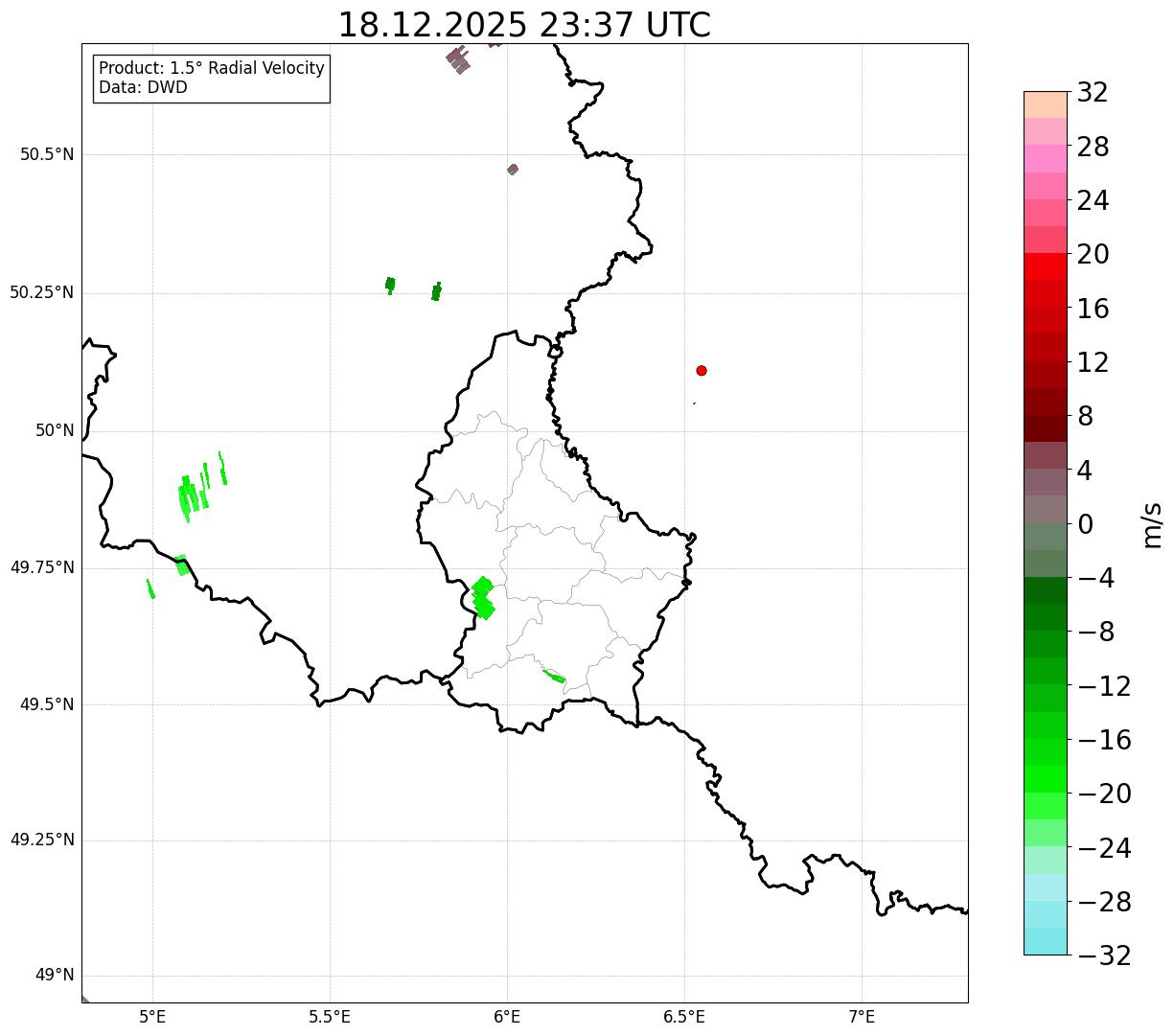The width and height of the screenshot is (1174, 1036).
Task: Click the 49.25°N latitude label
Action: (42, 840)
